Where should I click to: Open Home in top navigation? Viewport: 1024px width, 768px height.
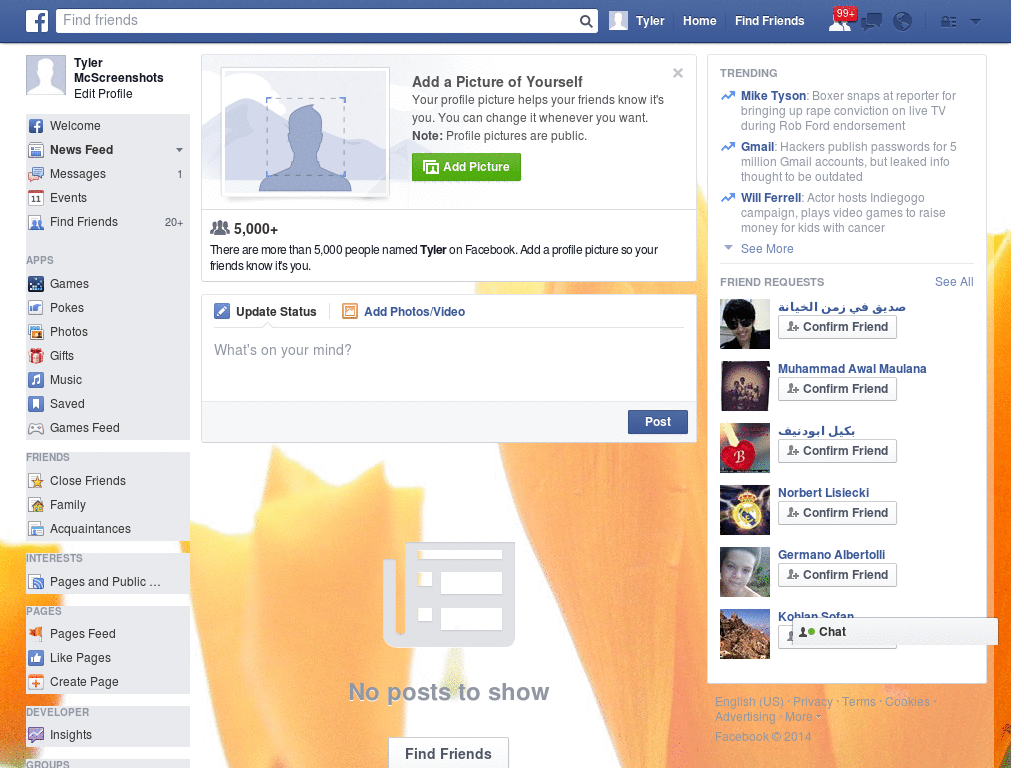699,21
